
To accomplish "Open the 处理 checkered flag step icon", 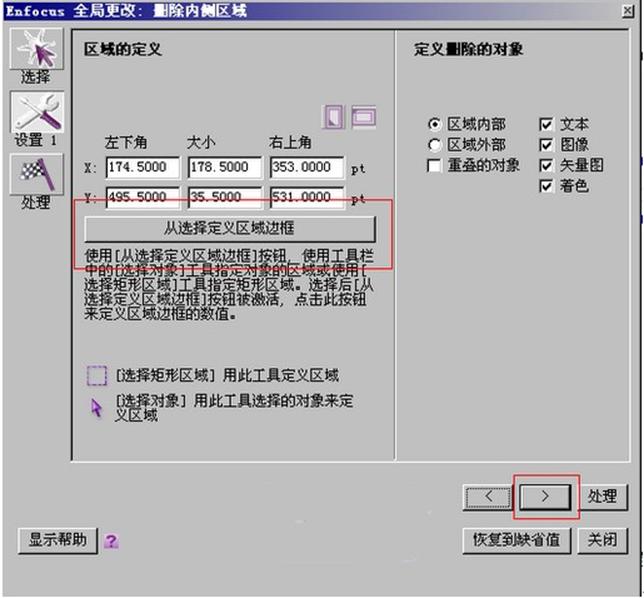I will (37, 174).
